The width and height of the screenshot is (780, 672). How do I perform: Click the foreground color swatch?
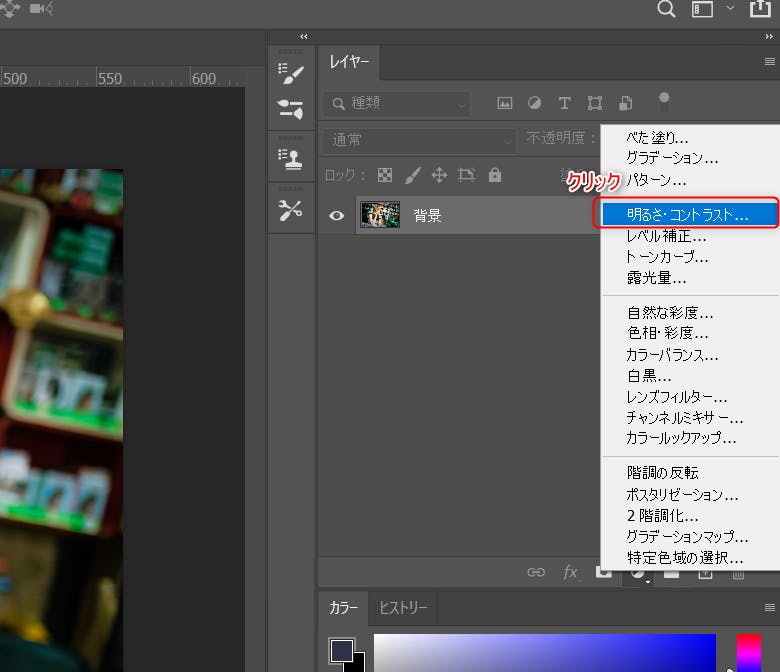pos(342,650)
